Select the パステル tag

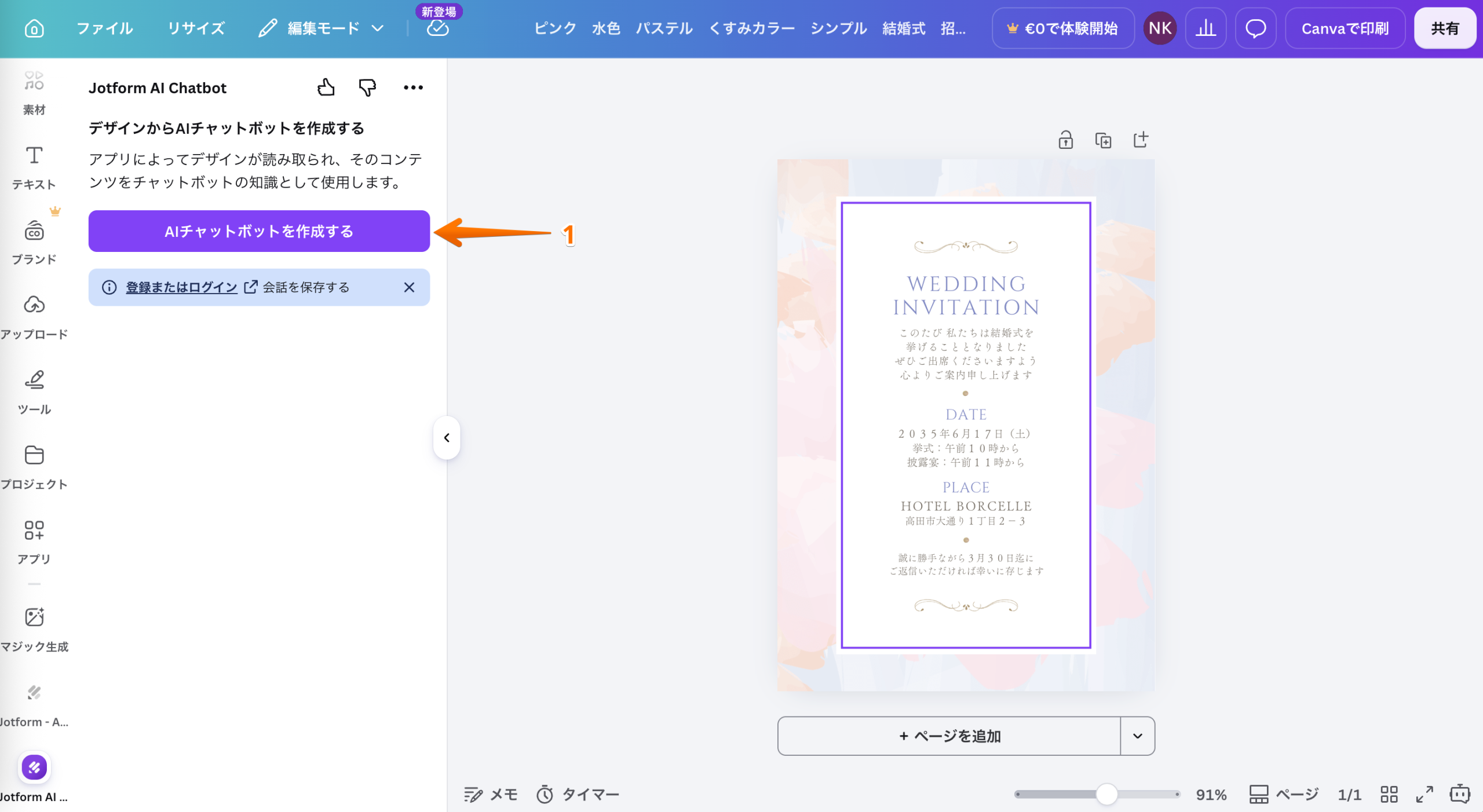tap(664, 28)
